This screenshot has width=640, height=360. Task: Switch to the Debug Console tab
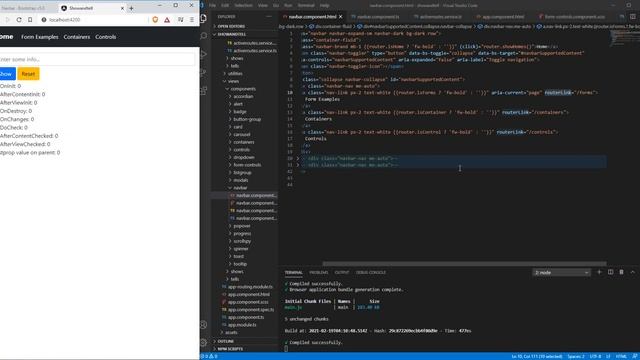click(371, 273)
